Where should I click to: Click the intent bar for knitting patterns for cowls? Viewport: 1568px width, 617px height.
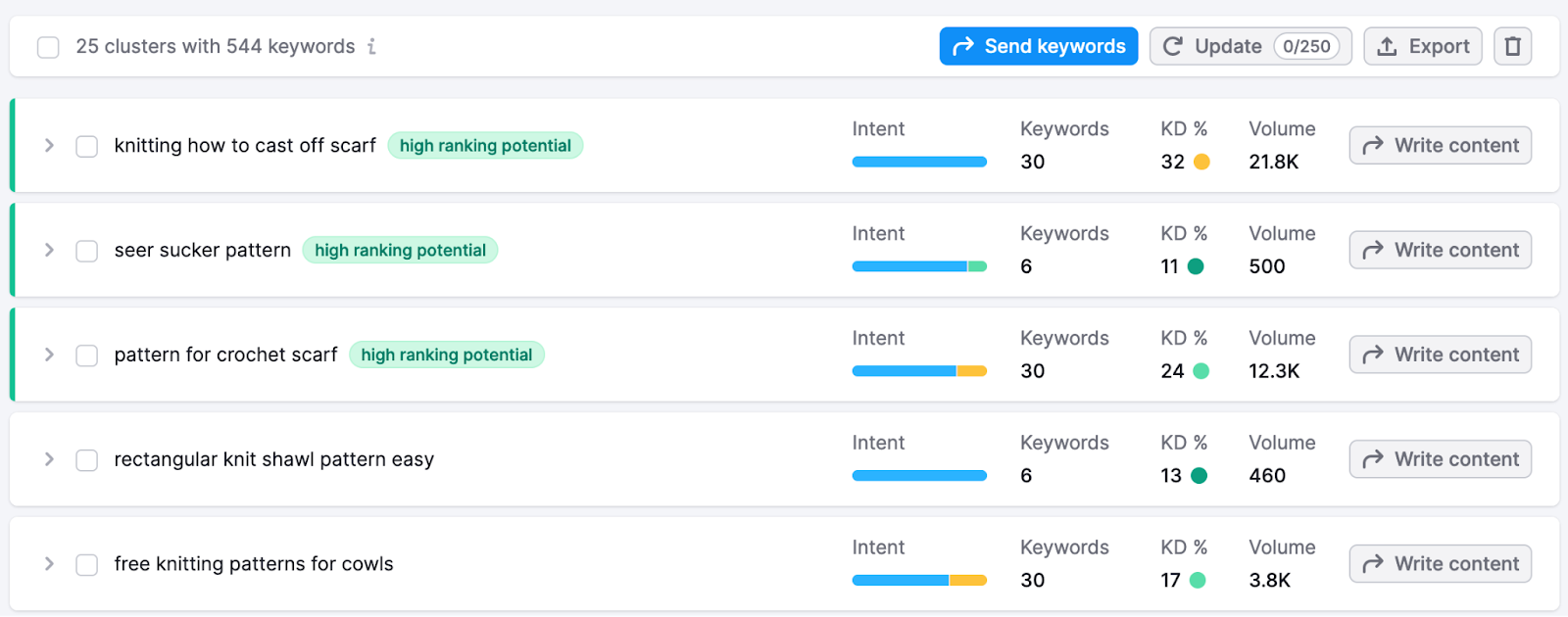click(x=919, y=581)
